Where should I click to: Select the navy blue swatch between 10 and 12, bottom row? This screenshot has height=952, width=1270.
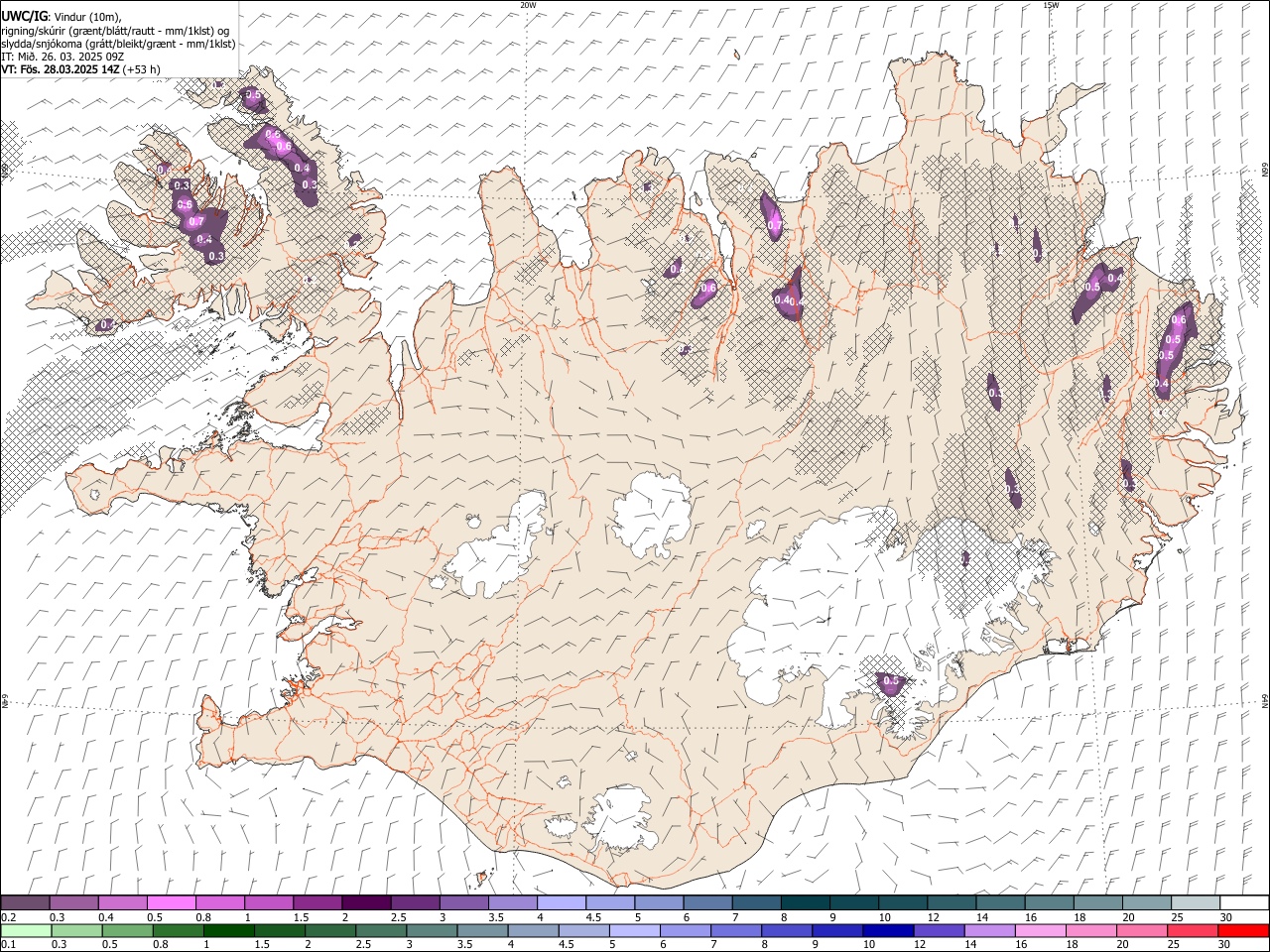pyautogui.click(x=888, y=931)
